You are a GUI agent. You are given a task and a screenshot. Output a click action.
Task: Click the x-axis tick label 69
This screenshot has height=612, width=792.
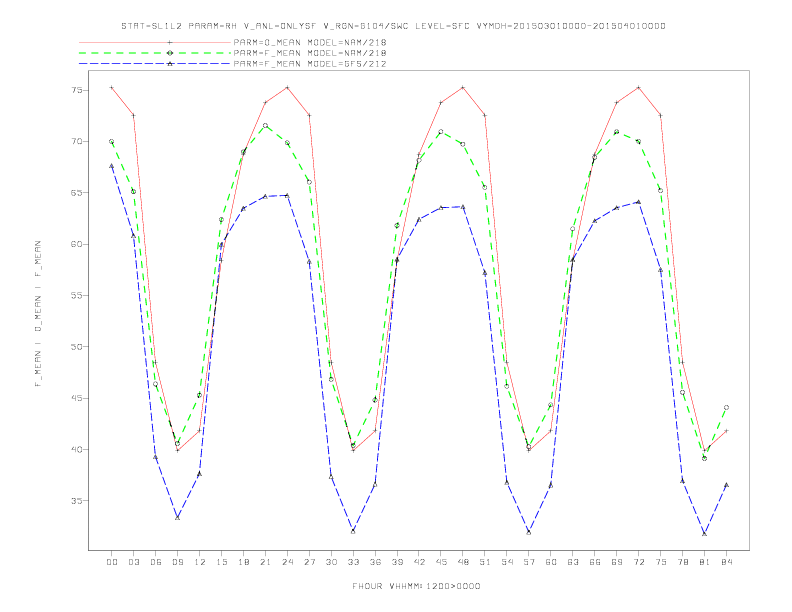click(617, 562)
